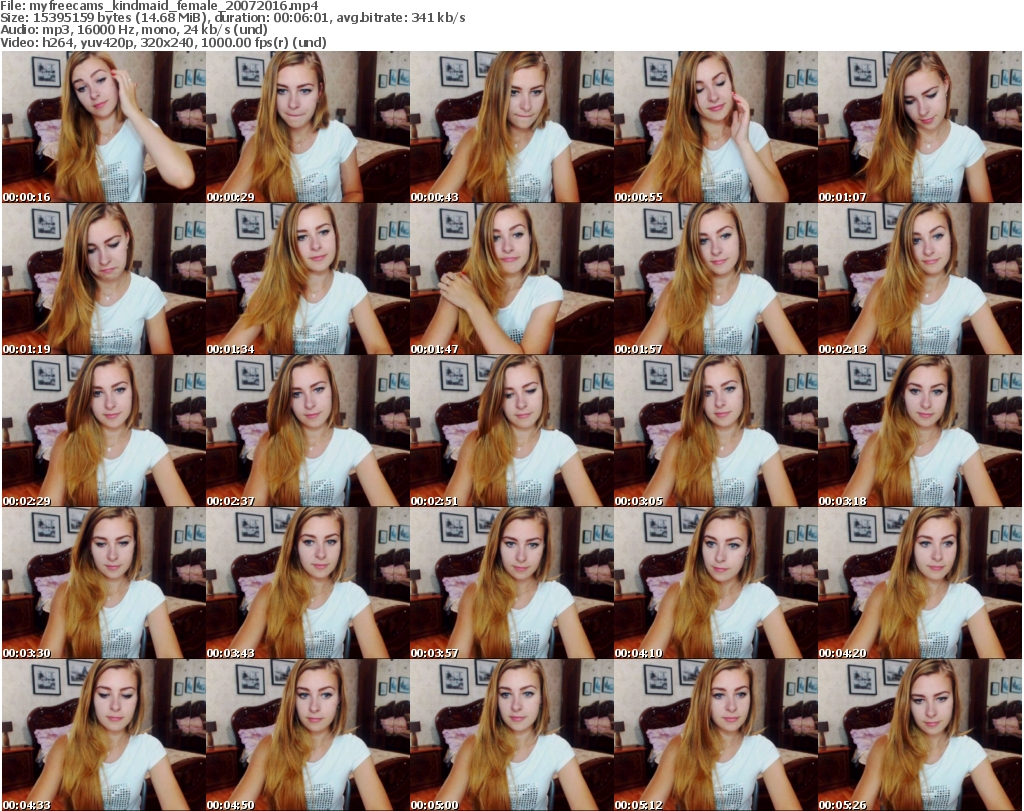Click the 00:03:30 video frame
Viewport: 1024px width, 811px height.
coord(104,583)
